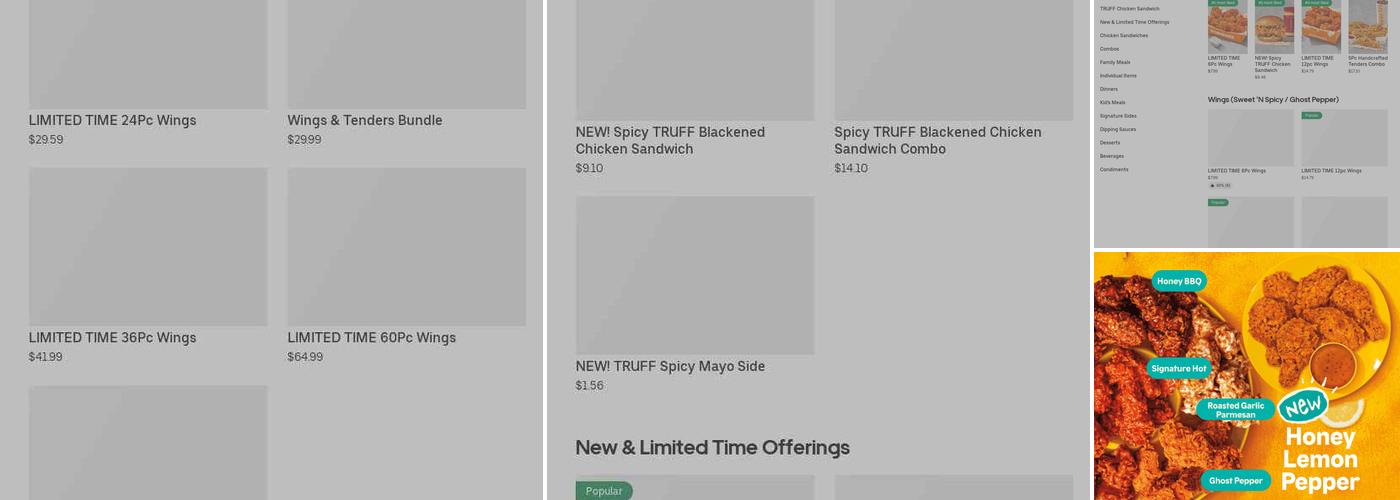Click the green New badge on the wings banner

pyautogui.click(x=1302, y=406)
